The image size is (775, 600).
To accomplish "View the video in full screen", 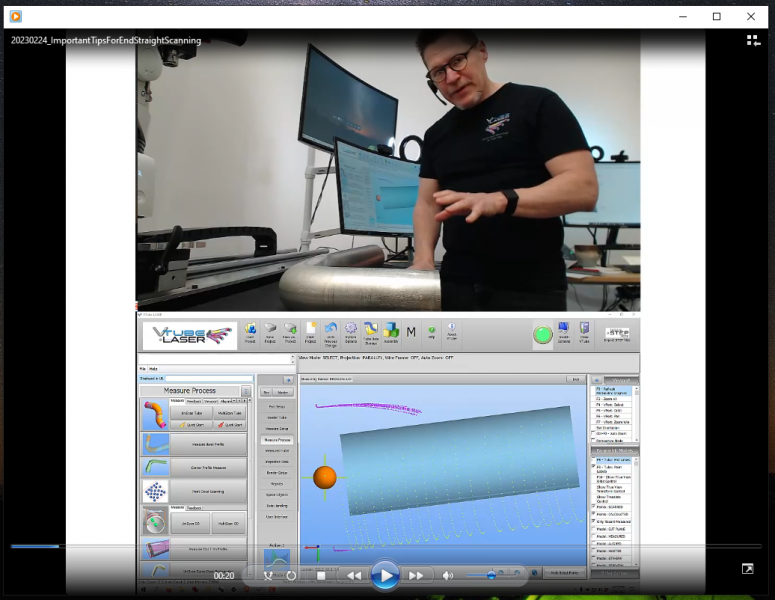I will pyautogui.click(x=747, y=569).
